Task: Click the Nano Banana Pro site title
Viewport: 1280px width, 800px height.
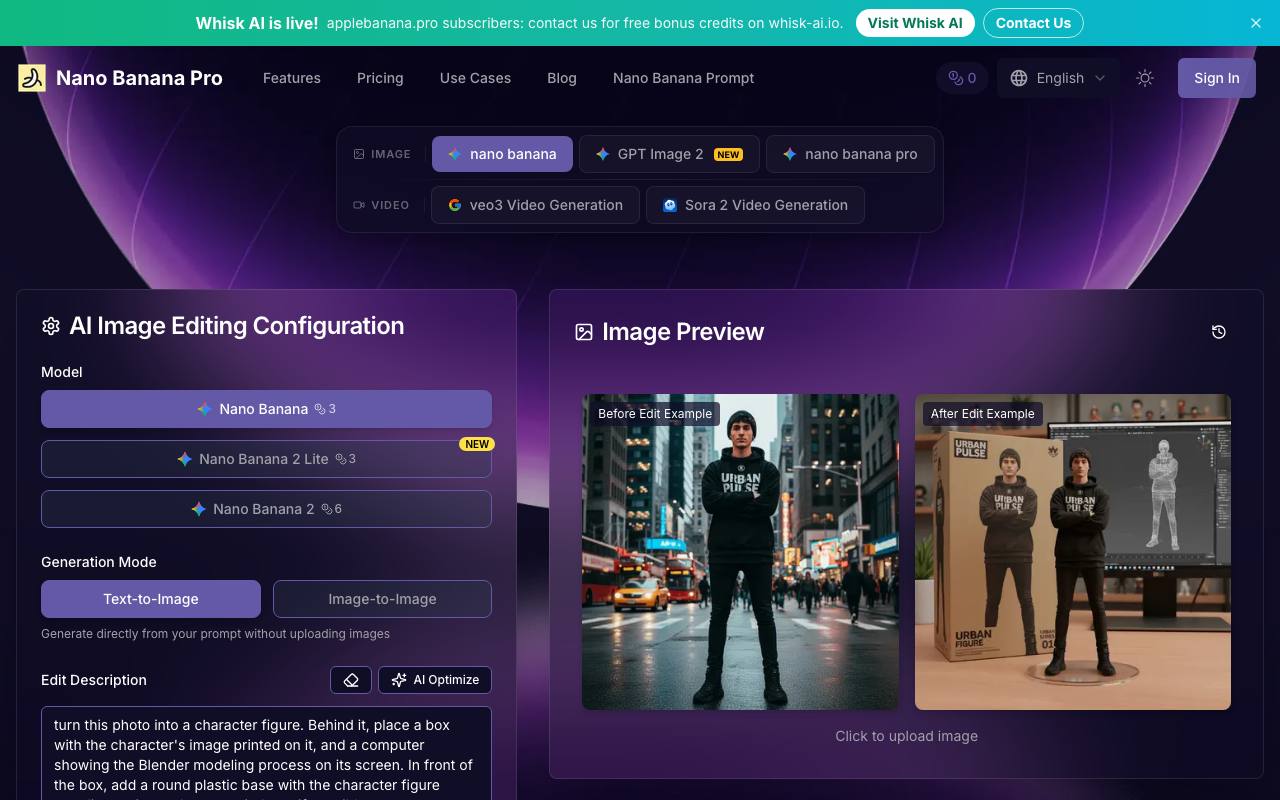Action: tap(139, 78)
